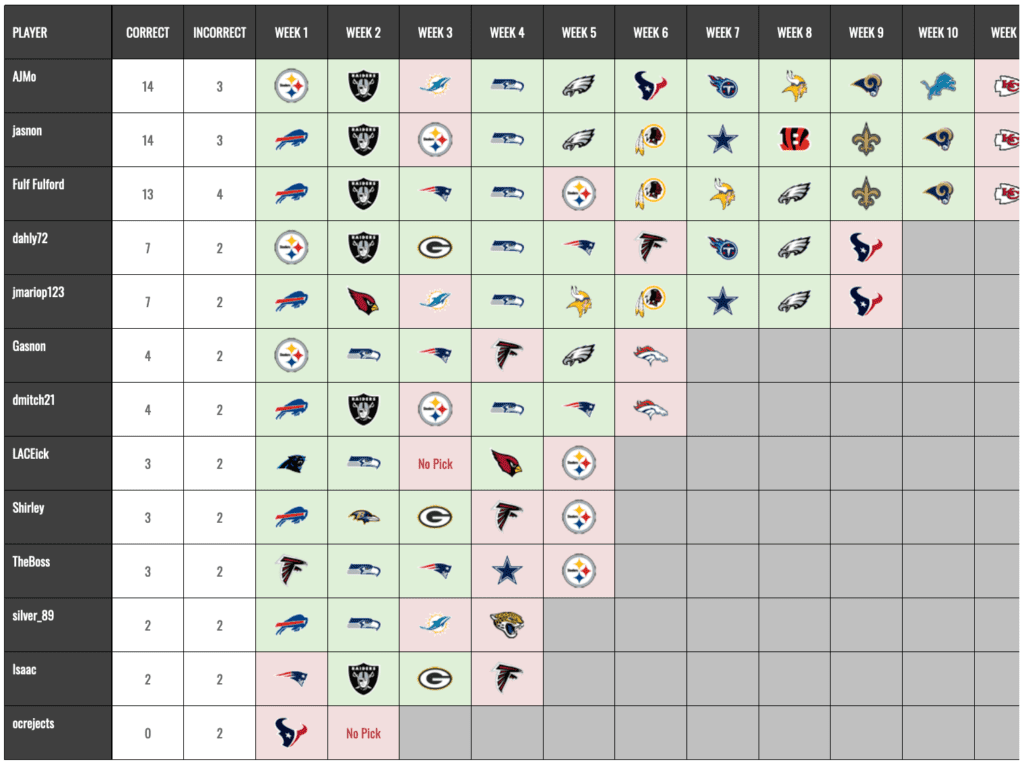Sort by the INCORRECT column header

click(220, 32)
